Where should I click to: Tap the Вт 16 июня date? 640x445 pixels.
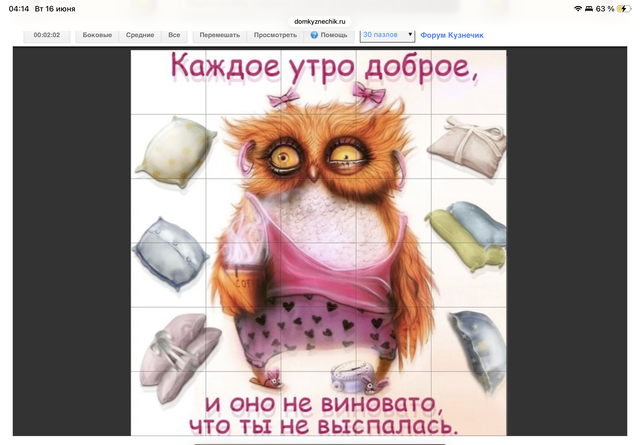click(x=55, y=9)
